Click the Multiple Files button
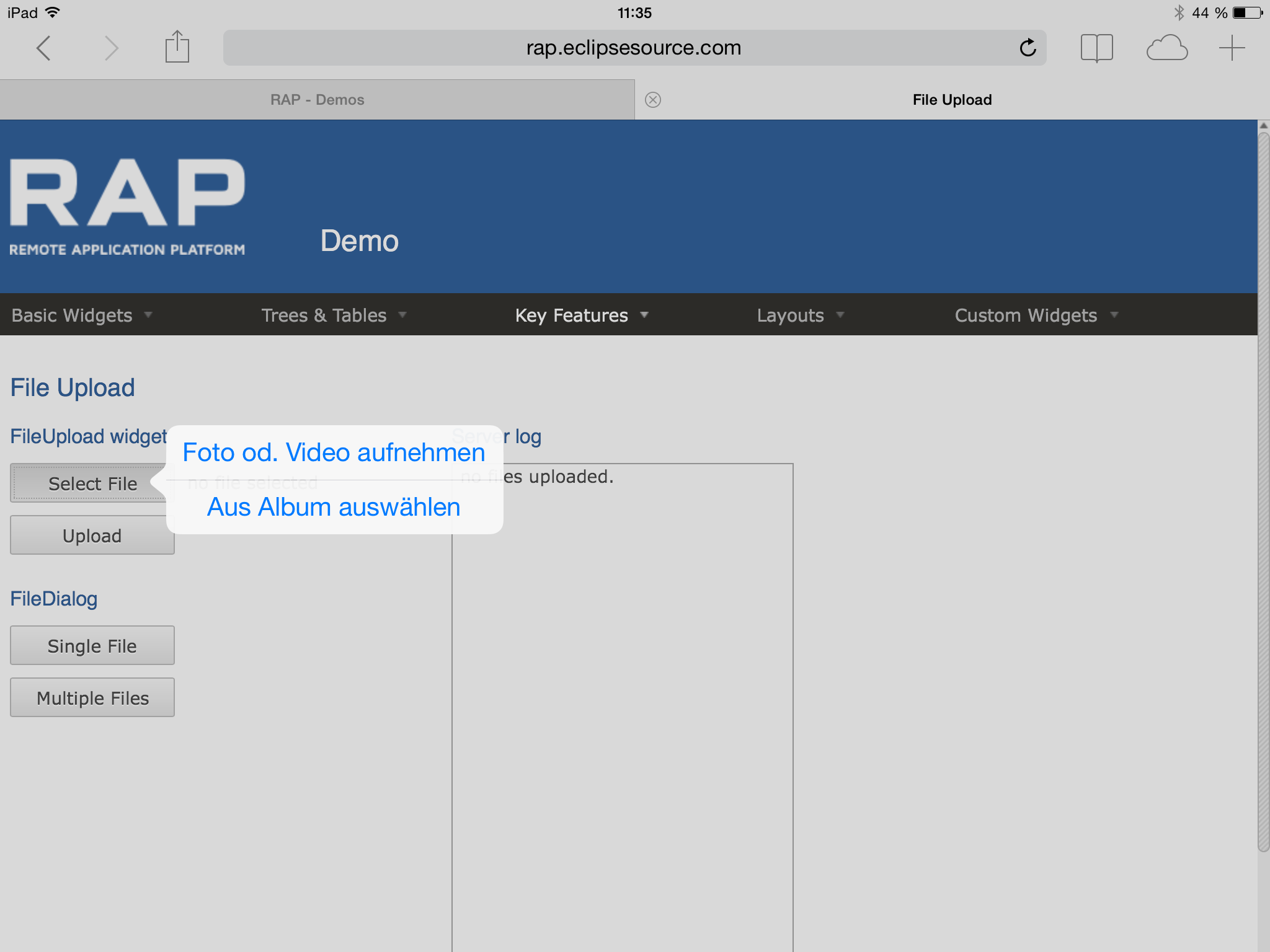Image resolution: width=1270 pixels, height=952 pixels. tap(92, 697)
